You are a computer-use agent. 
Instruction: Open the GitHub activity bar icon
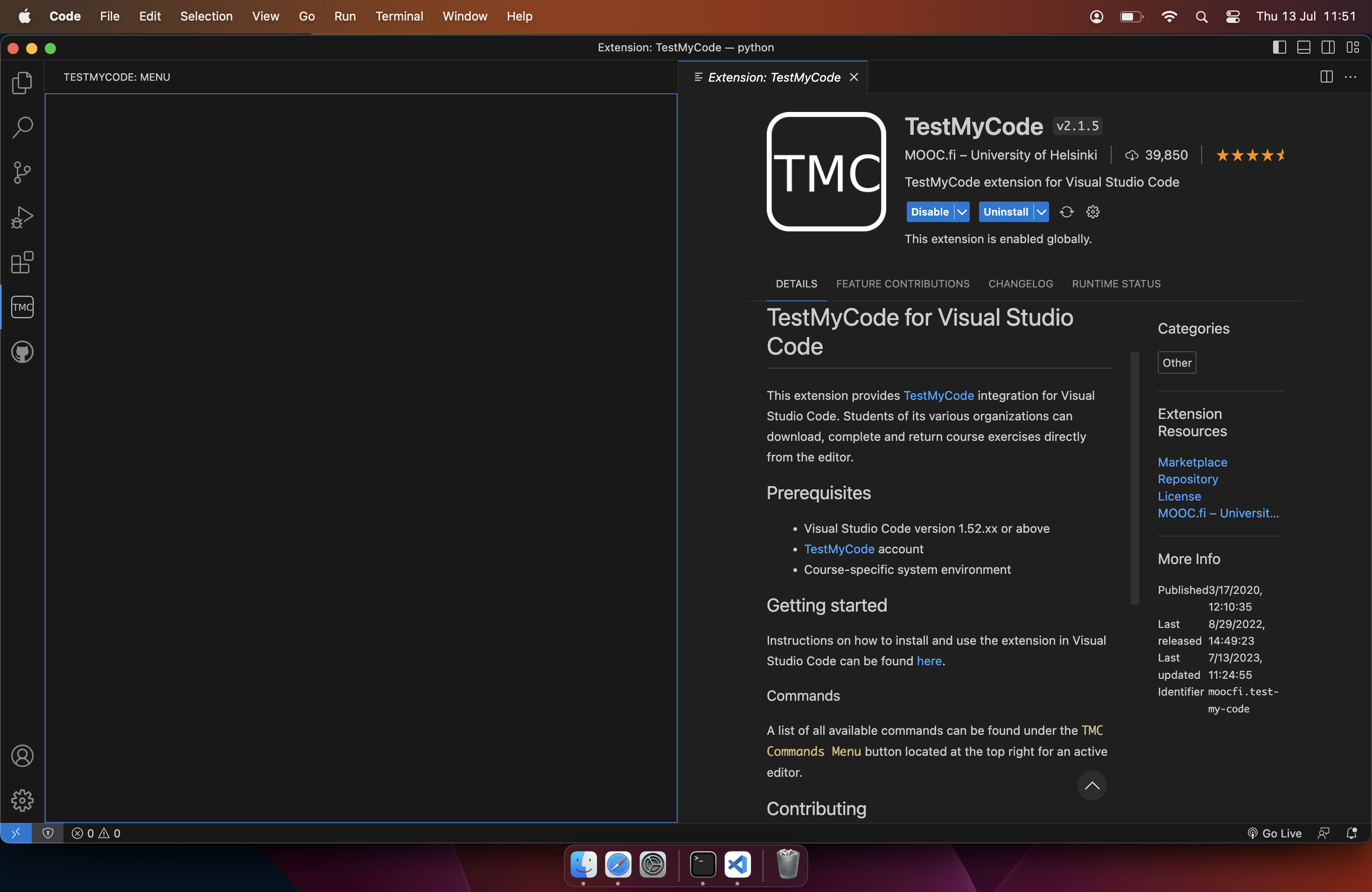pyautogui.click(x=22, y=352)
